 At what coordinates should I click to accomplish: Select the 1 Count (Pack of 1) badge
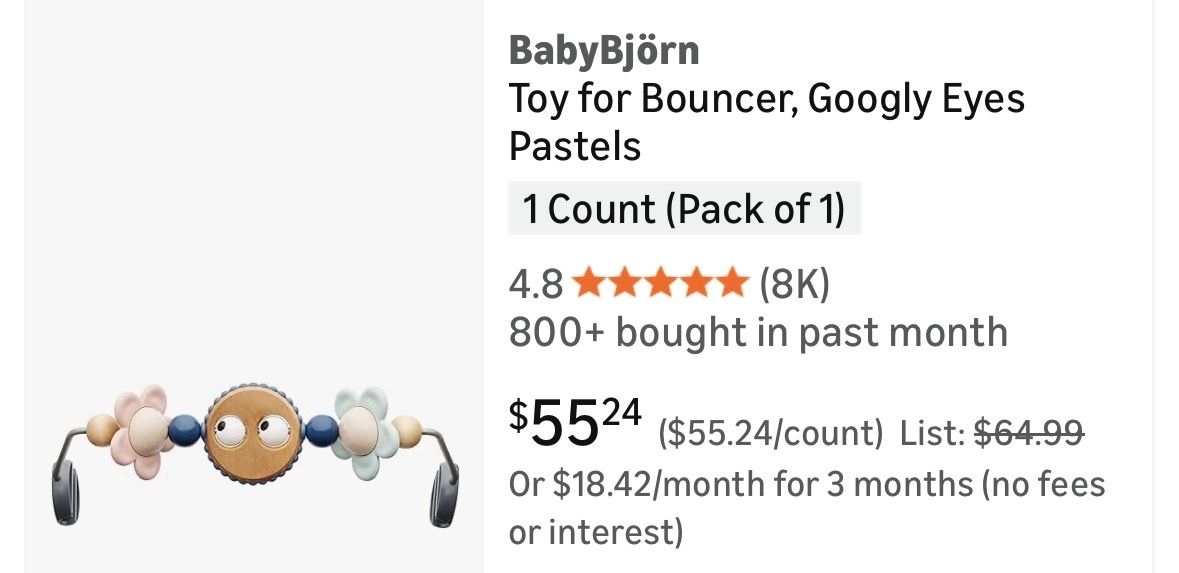coord(684,209)
